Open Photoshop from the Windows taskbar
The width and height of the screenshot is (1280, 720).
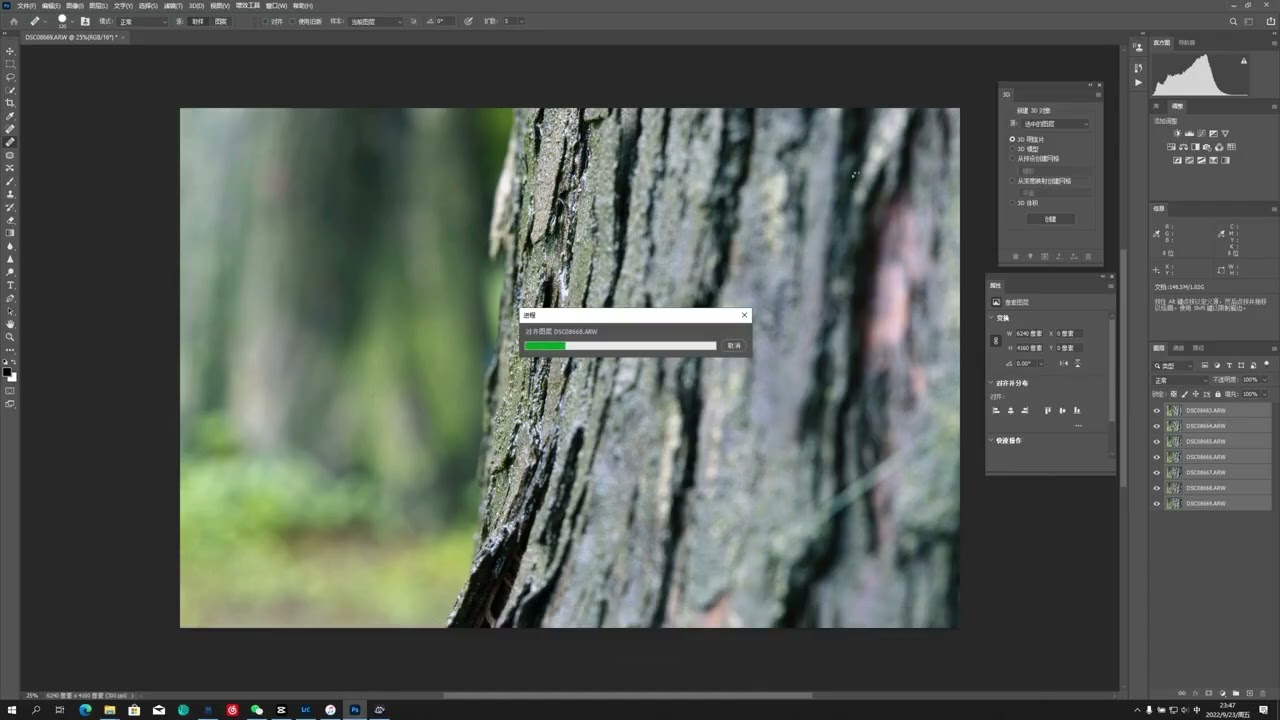tap(354, 710)
